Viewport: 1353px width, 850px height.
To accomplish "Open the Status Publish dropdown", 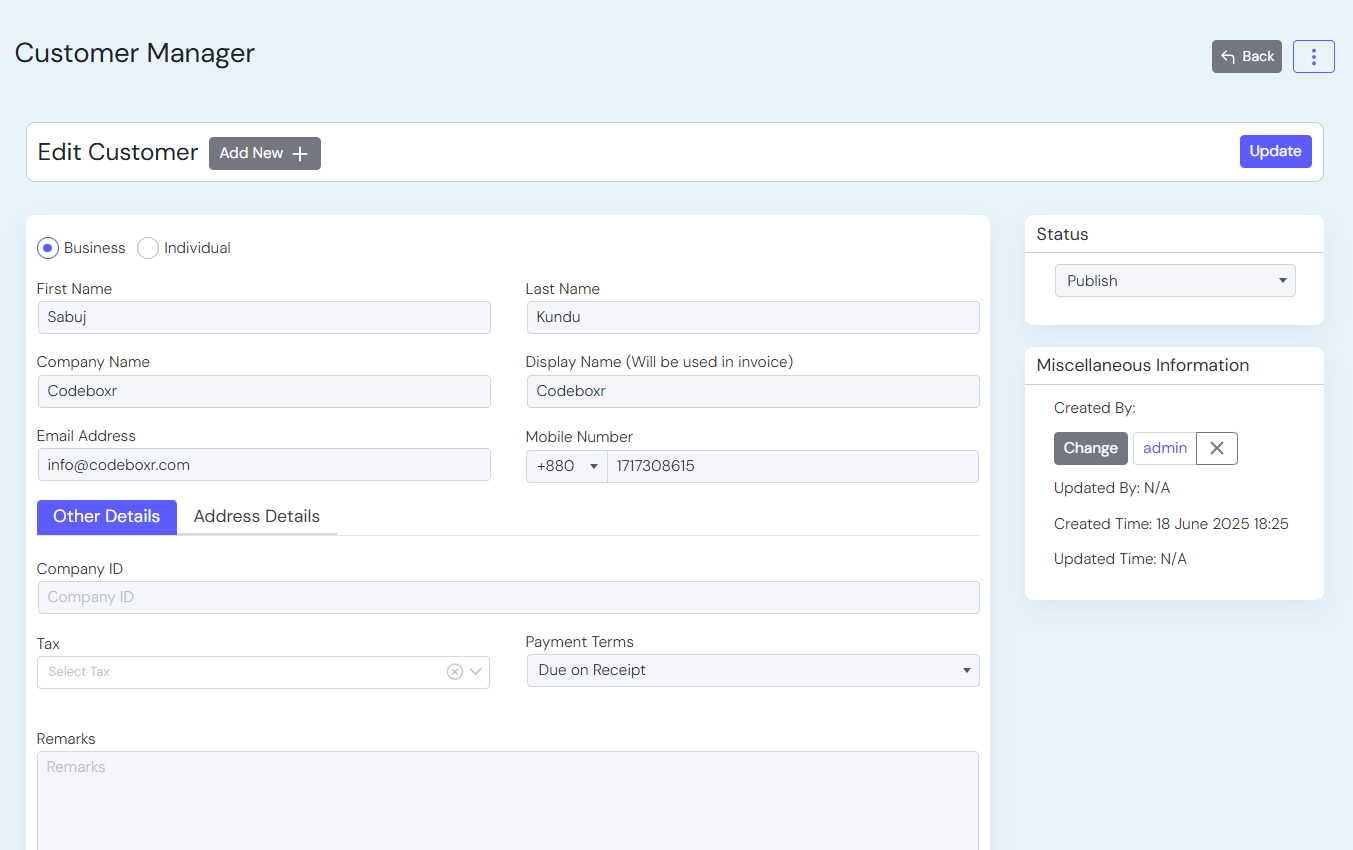I will pos(1174,281).
